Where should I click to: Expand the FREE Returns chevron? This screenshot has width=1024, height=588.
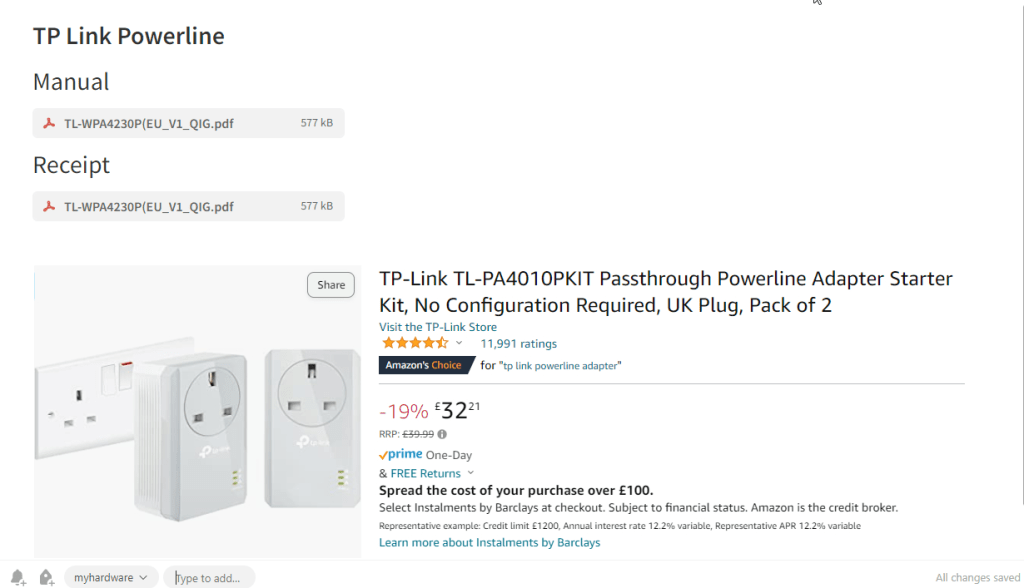coord(471,473)
